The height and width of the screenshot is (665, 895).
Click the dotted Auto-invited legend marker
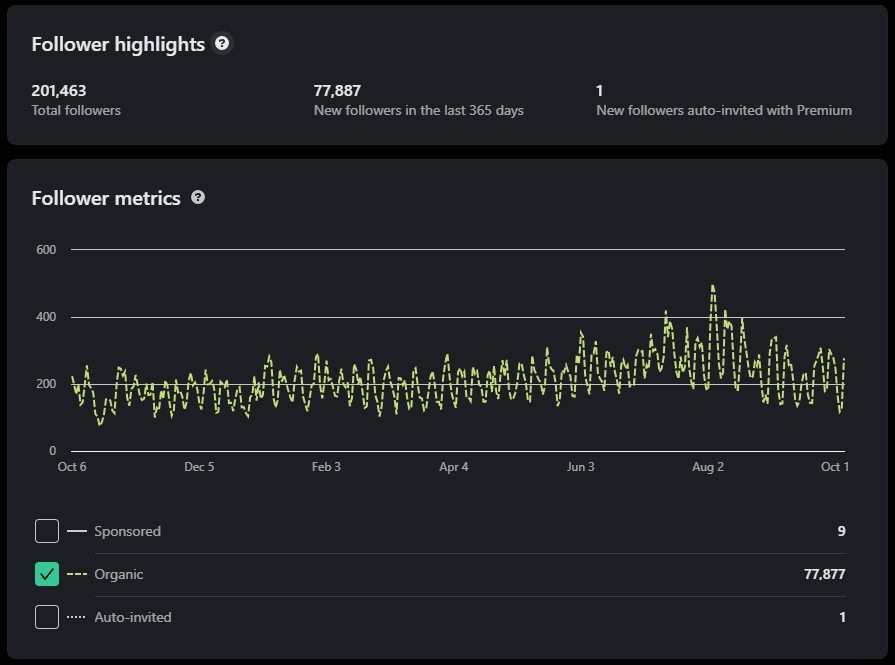76,617
